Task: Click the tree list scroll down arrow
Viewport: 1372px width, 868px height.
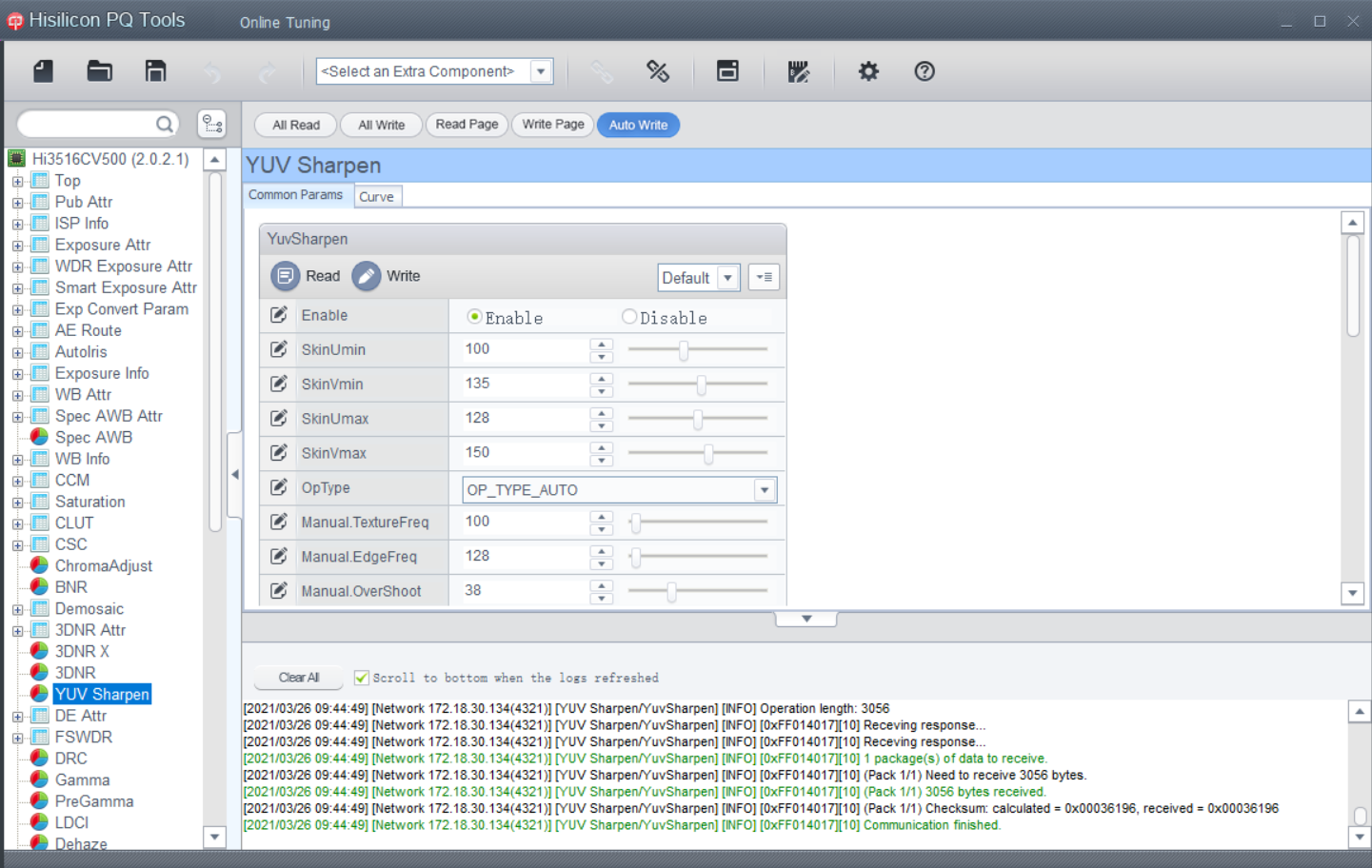Action: 215,838
